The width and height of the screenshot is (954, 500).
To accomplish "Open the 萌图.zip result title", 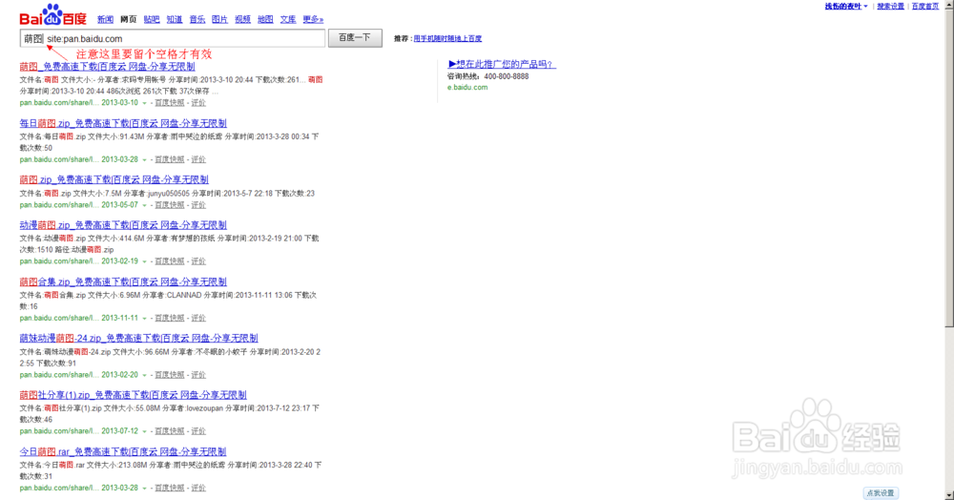I will [x=114, y=180].
